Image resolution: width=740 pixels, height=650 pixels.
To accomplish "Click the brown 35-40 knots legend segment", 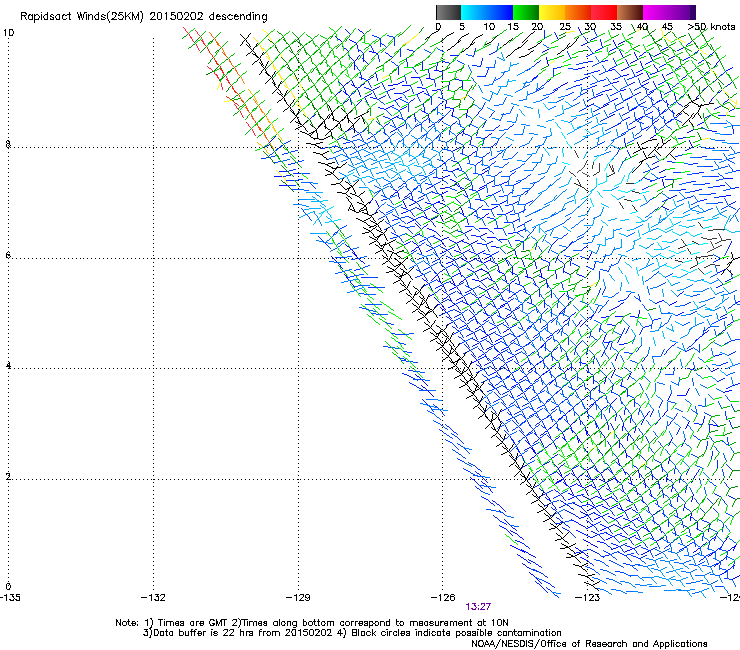I will coord(630,12).
